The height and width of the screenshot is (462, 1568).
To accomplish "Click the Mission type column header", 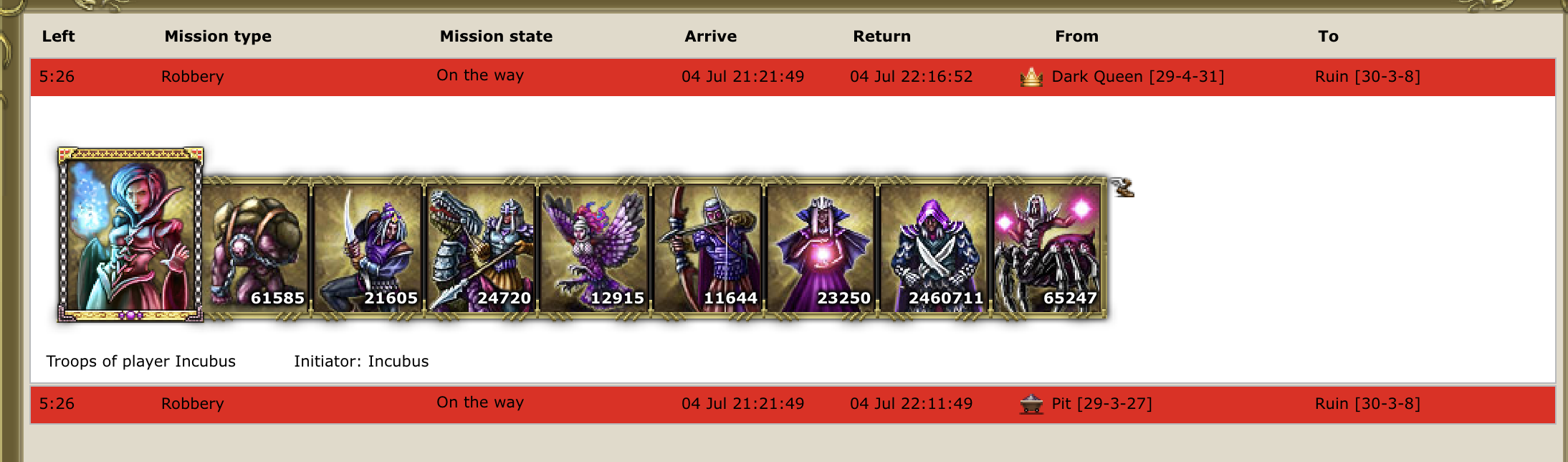I will [218, 37].
